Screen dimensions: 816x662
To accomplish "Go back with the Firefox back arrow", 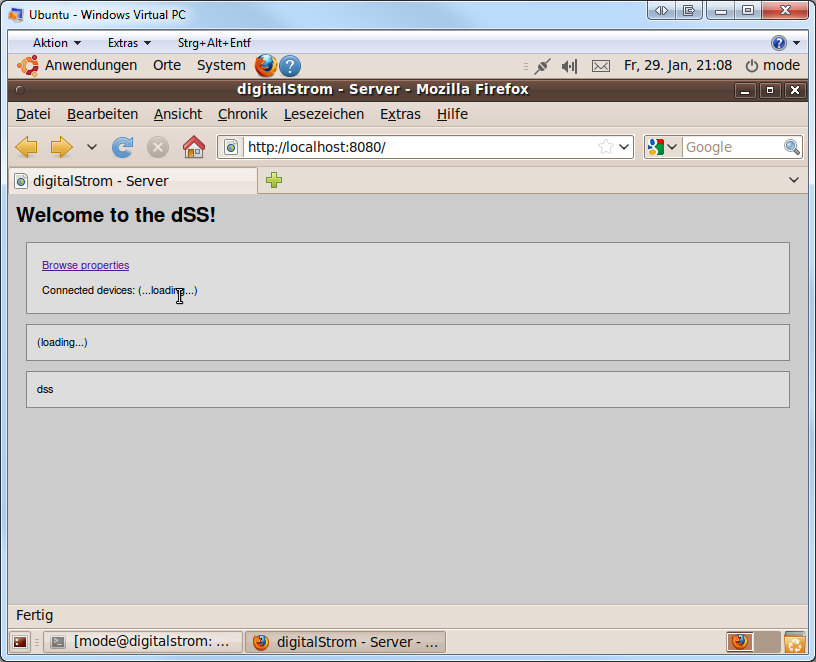I will [x=26, y=147].
